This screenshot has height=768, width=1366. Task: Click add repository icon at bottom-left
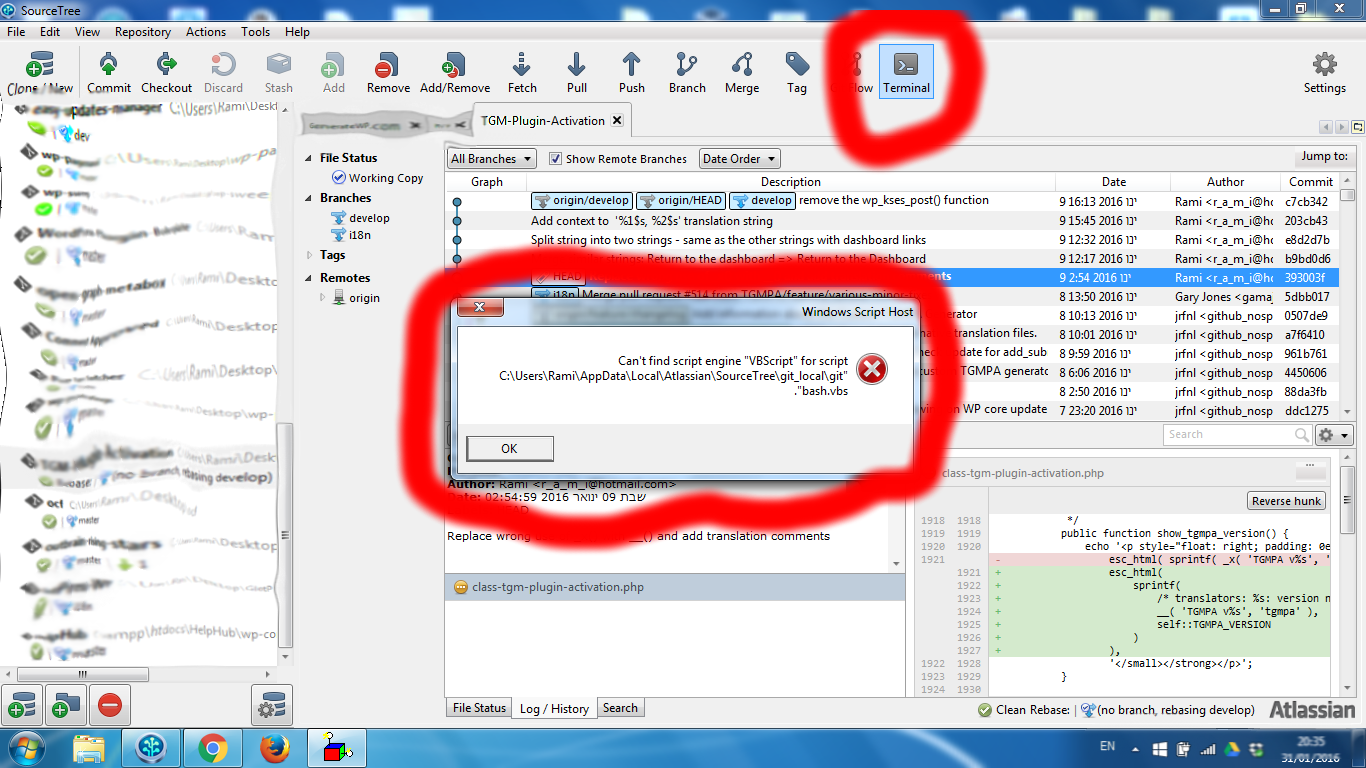click(22, 707)
